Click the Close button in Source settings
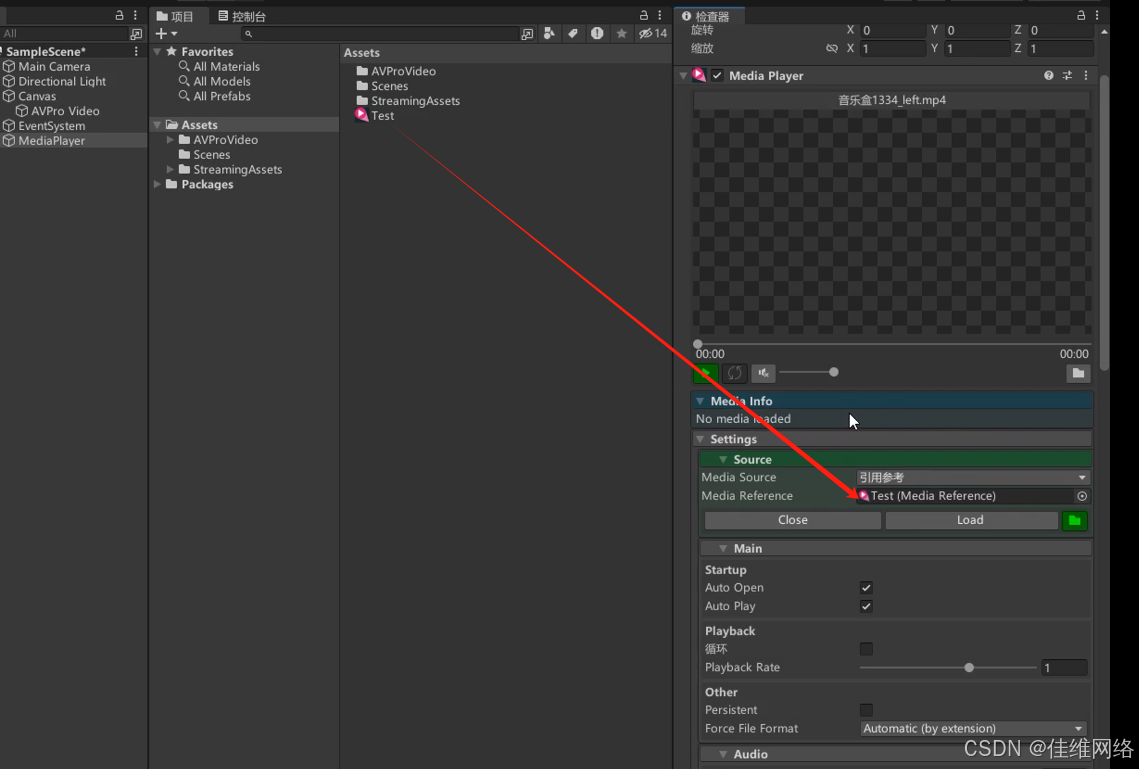 pyautogui.click(x=793, y=521)
